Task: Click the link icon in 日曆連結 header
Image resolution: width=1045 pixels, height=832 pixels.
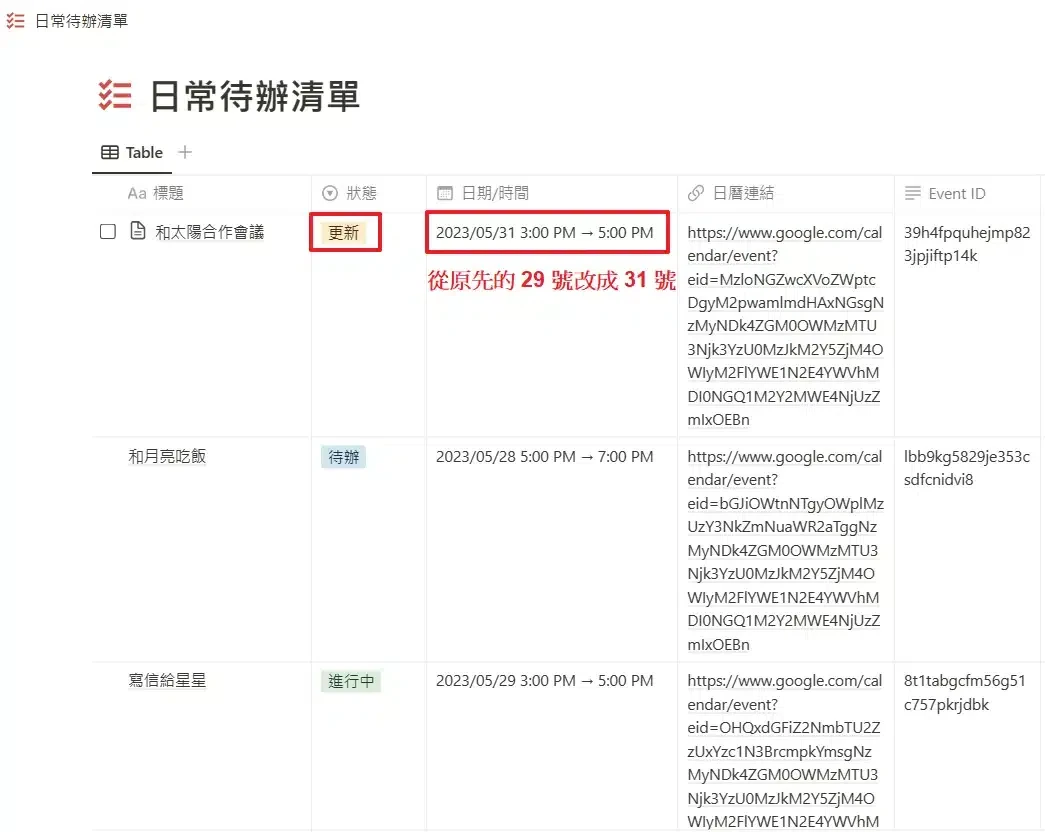Action: coord(696,193)
